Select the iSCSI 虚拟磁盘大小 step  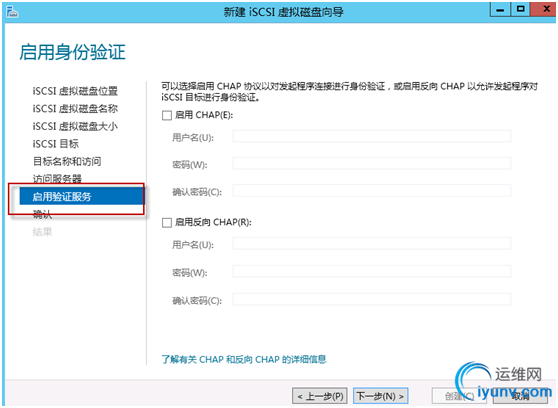pyautogui.click(x=75, y=126)
